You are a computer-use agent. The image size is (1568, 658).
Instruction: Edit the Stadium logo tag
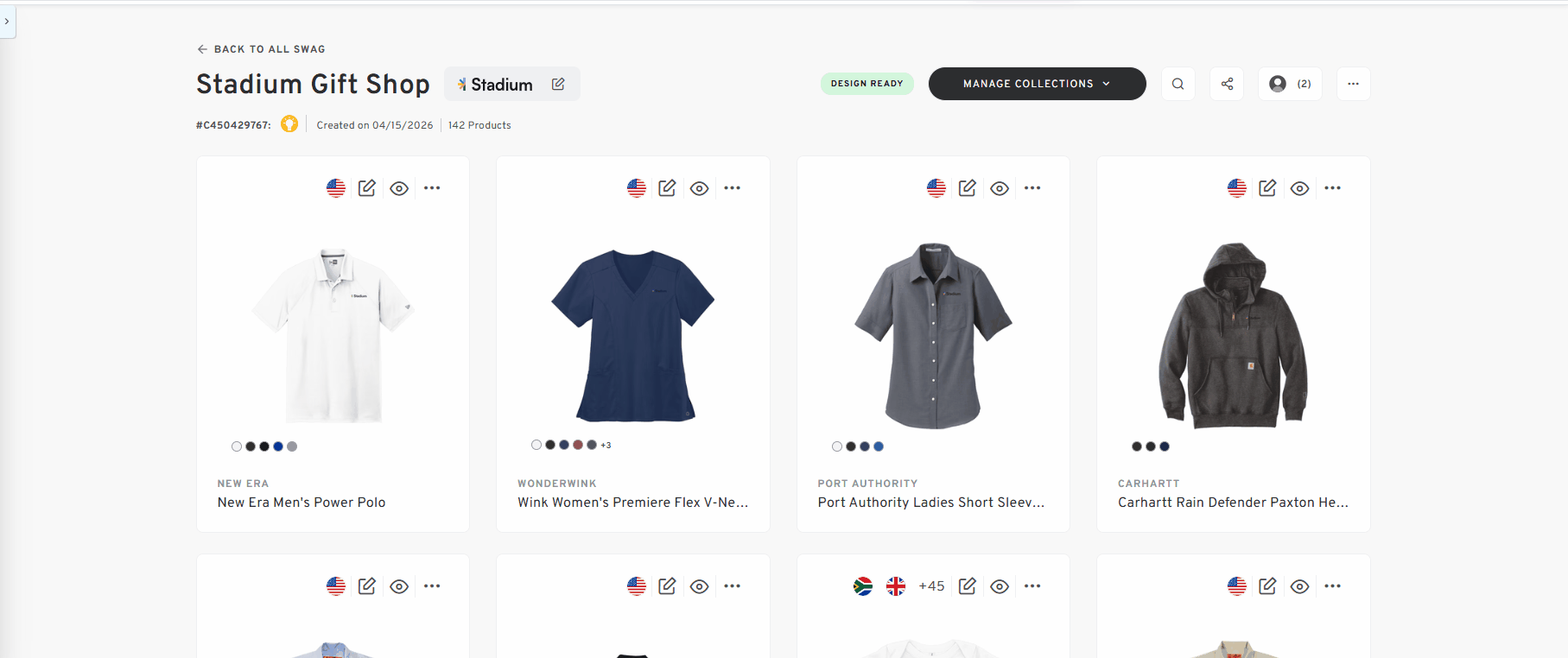[558, 84]
